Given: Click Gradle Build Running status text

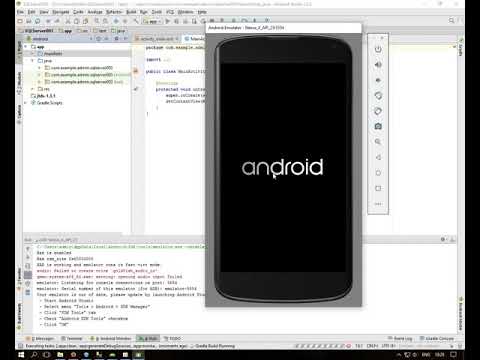Looking at the screenshot, I should pos(215,346).
